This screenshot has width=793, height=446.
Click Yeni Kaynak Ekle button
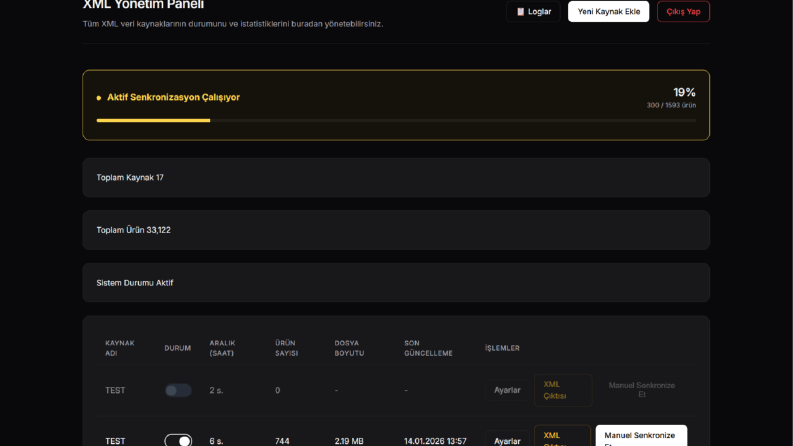click(x=608, y=12)
